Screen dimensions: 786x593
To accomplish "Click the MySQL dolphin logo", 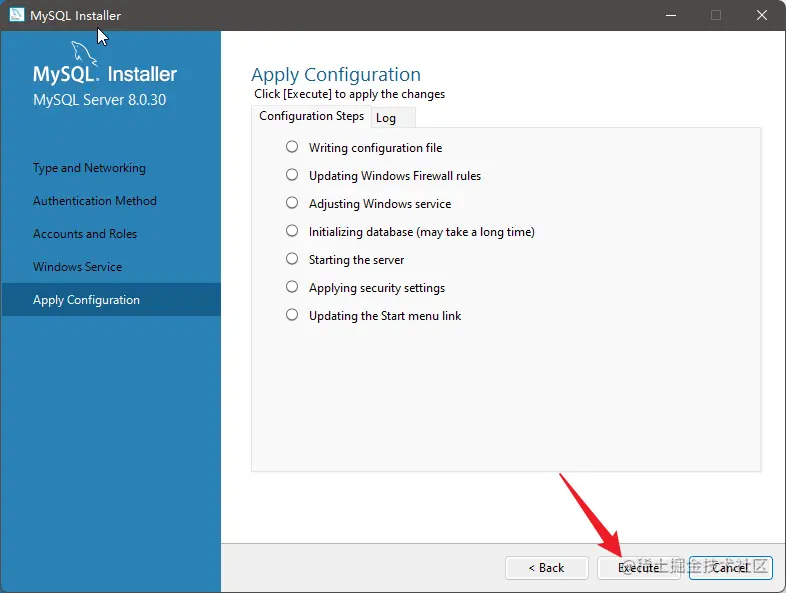I will click(x=84, y=54).
